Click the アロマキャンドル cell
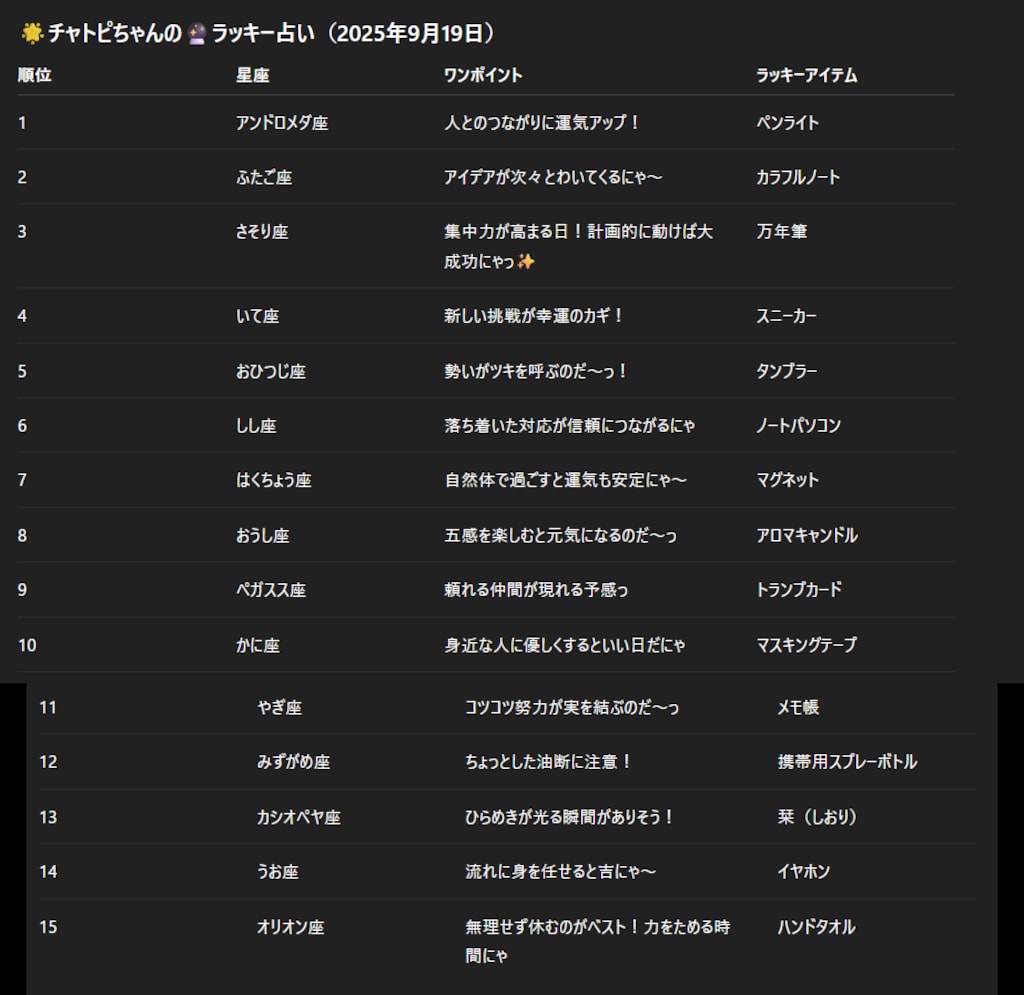The image size is (1024, 995). click(806, 535)
